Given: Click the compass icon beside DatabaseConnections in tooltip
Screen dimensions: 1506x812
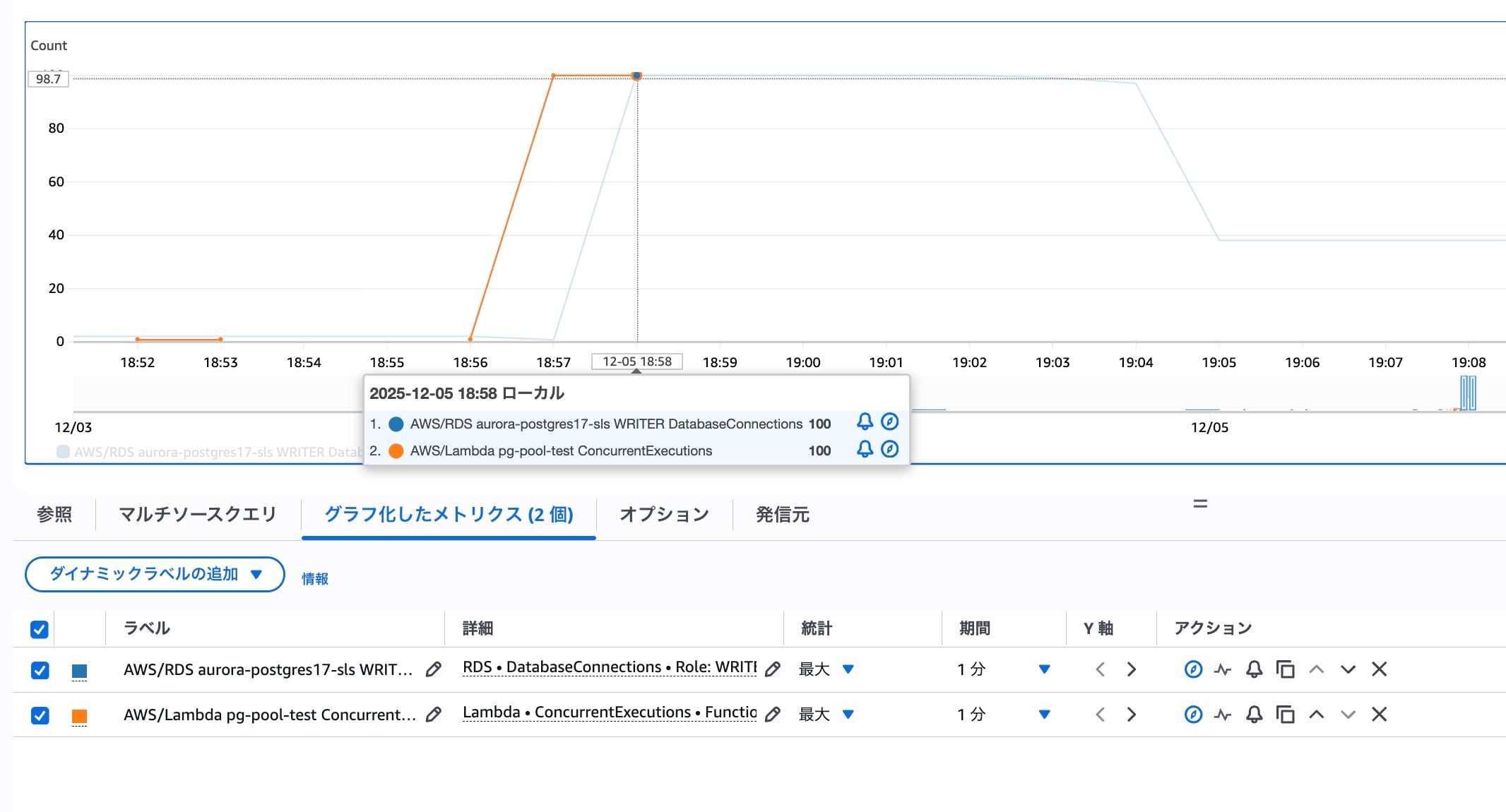Looking at the screenshot, I should [889, 422].
